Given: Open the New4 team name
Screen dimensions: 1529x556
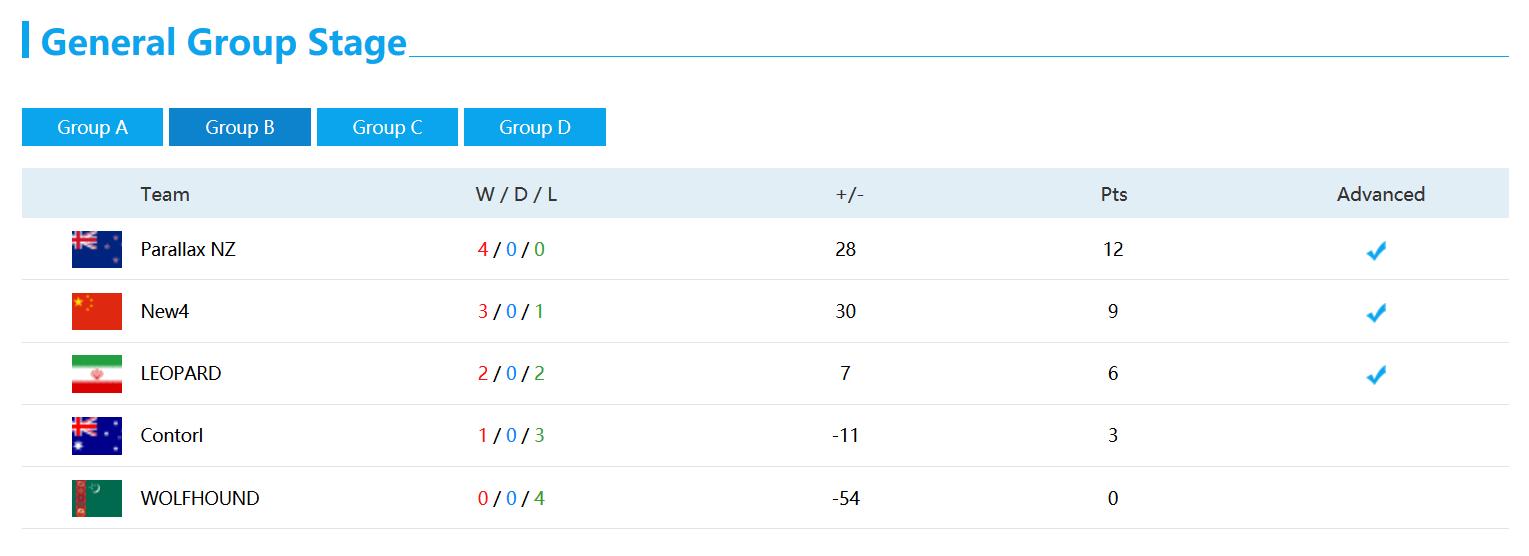Looking at the screenshot, I should click(165, 311).
